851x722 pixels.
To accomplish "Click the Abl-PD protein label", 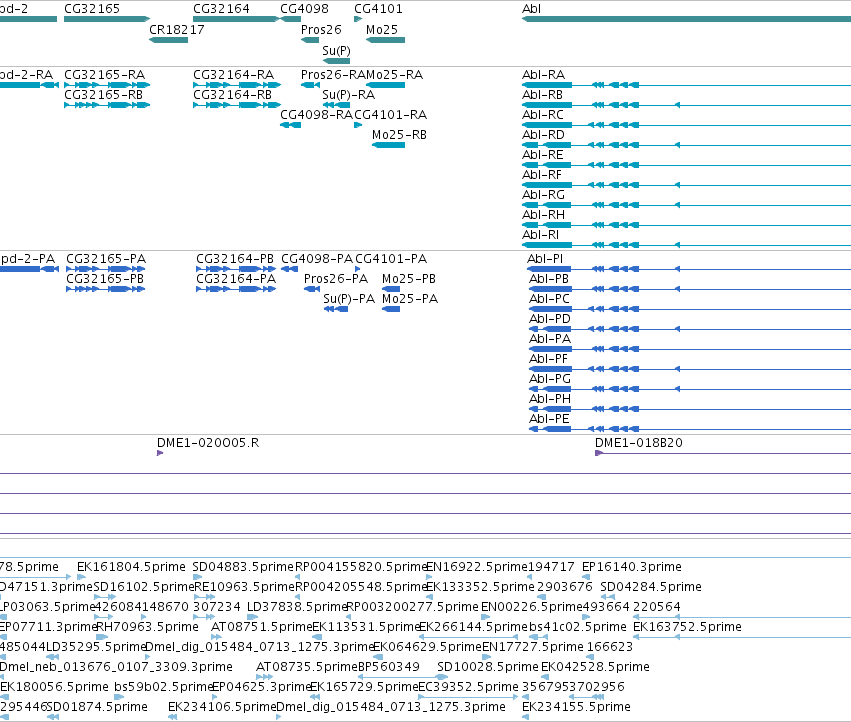I will tap(550, 319).
